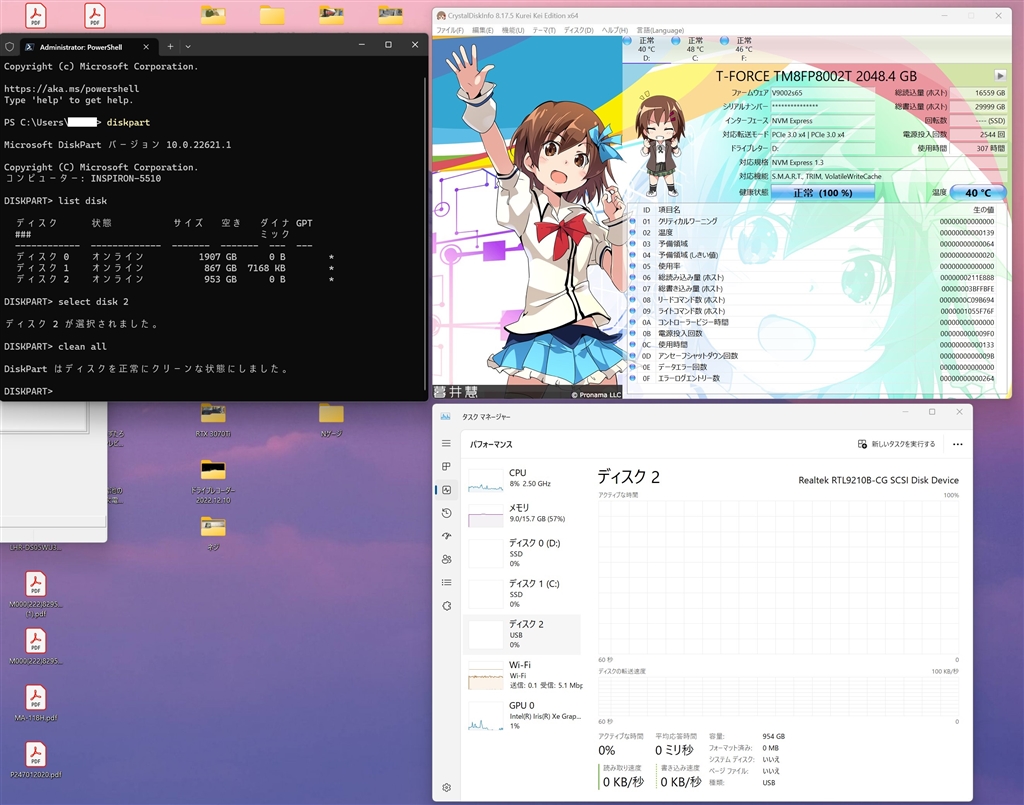Image resolution: width=1024 pixels, height=805 pixels.
Task: Select the RTX 3070Ti desktop folder
Action: 213,420
